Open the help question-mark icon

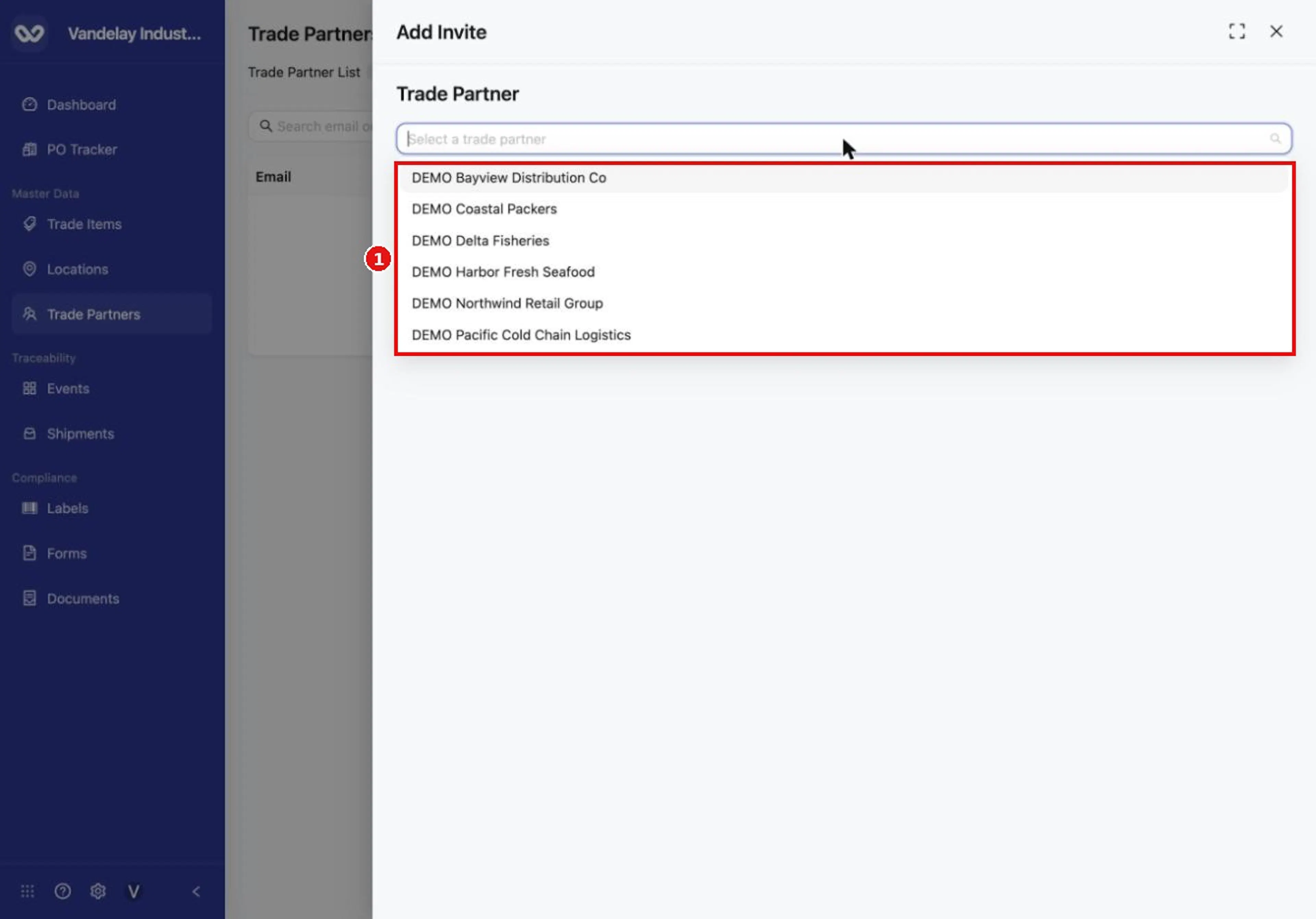point(62,892)
